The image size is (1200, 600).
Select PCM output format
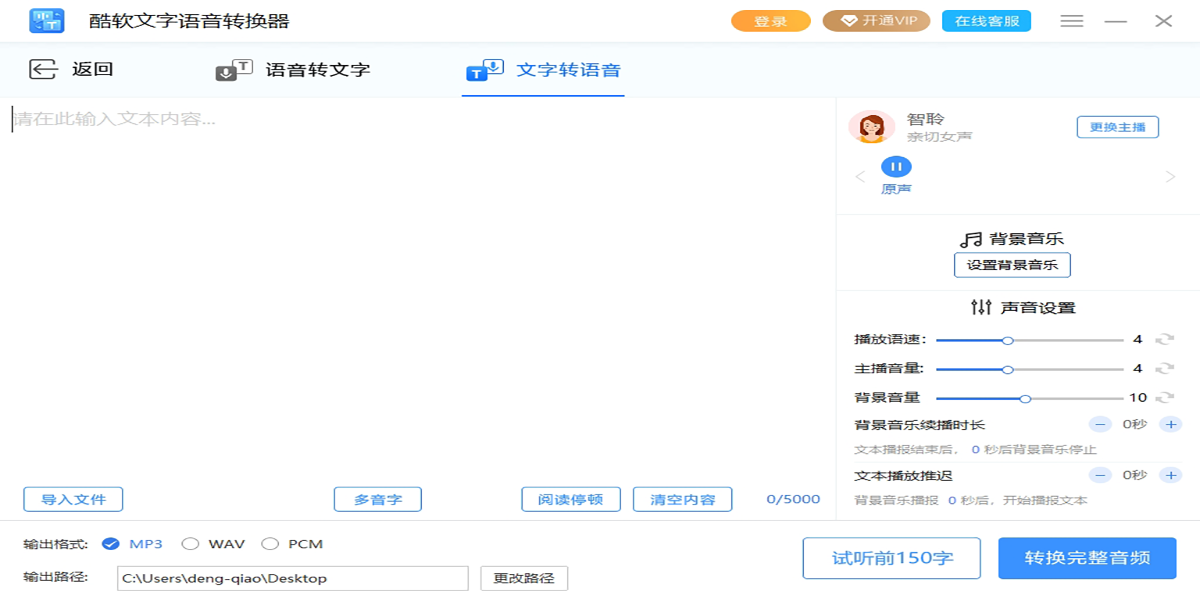pos(270,544)
